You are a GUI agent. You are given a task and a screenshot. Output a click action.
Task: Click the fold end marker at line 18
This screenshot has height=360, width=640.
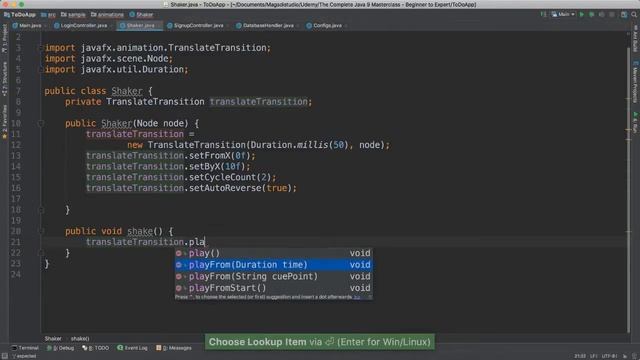[40, 210]
